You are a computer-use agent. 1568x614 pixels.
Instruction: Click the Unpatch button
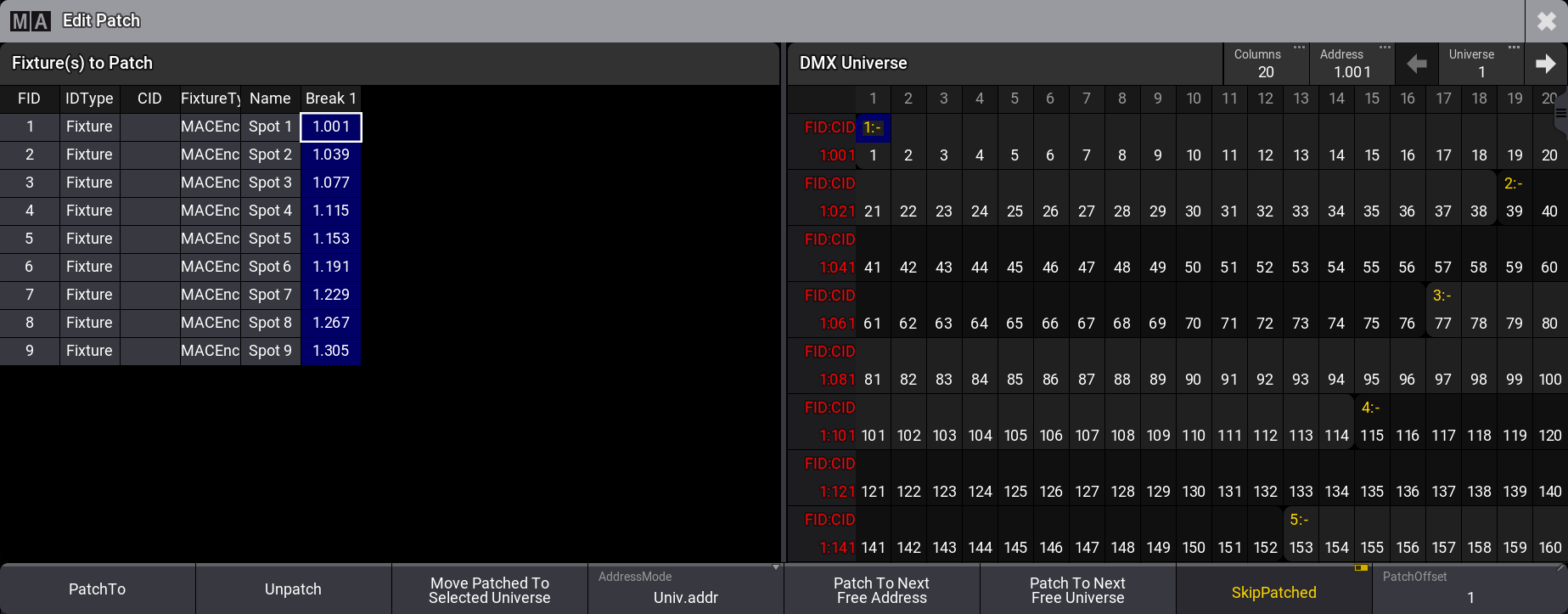point(293,589)
